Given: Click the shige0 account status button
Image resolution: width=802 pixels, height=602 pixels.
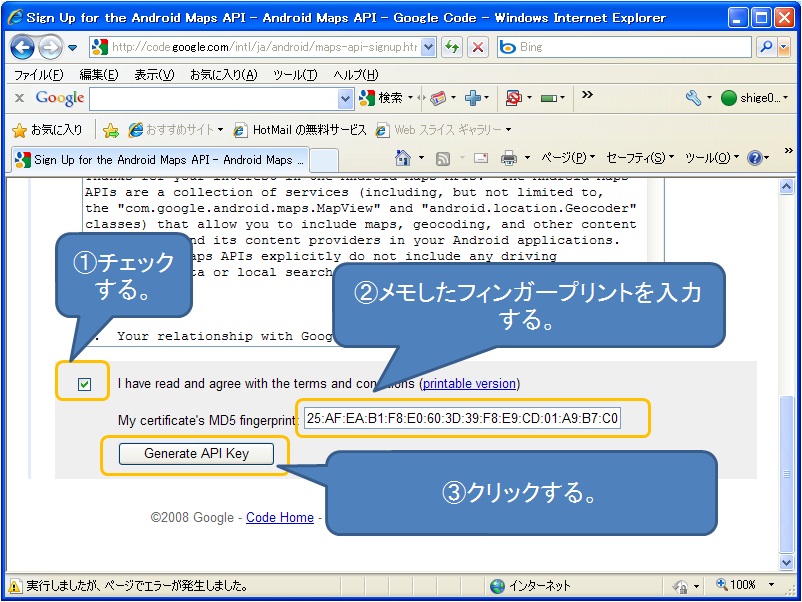Looking at the screenshot, I should [x=754, y=98].
